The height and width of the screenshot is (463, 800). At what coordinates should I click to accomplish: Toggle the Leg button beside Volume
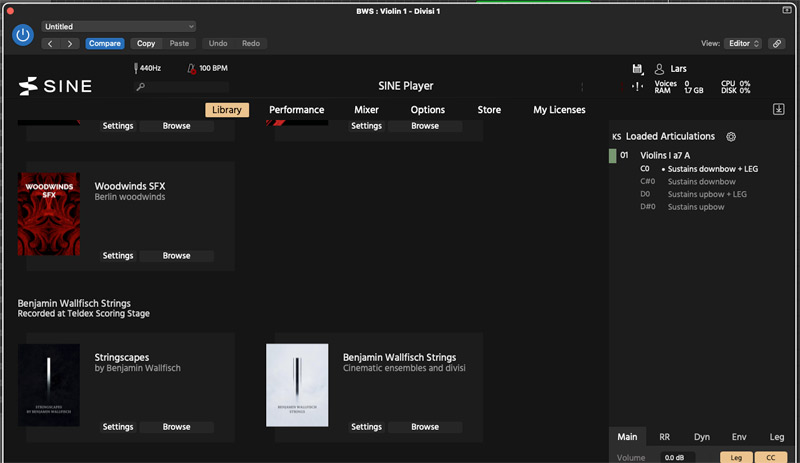(x=735, y=457)
